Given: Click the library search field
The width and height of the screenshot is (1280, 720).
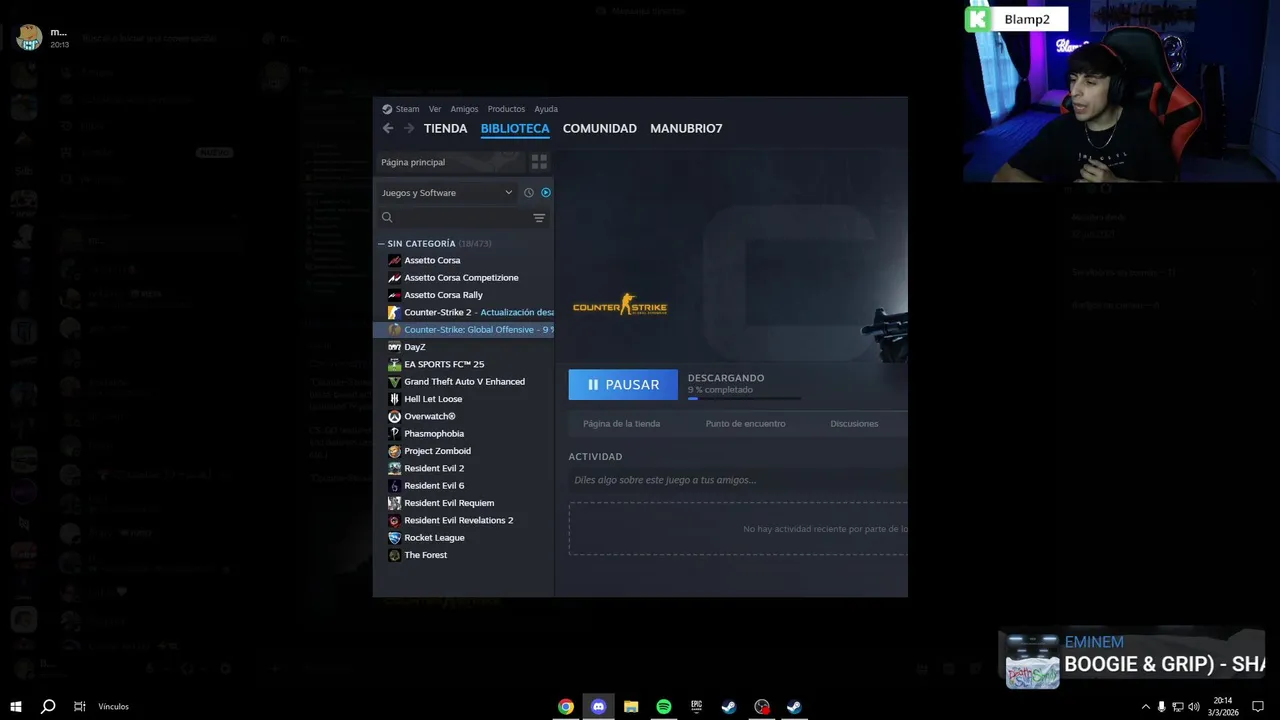Looking at the screenshot, I should pos(462,217).
